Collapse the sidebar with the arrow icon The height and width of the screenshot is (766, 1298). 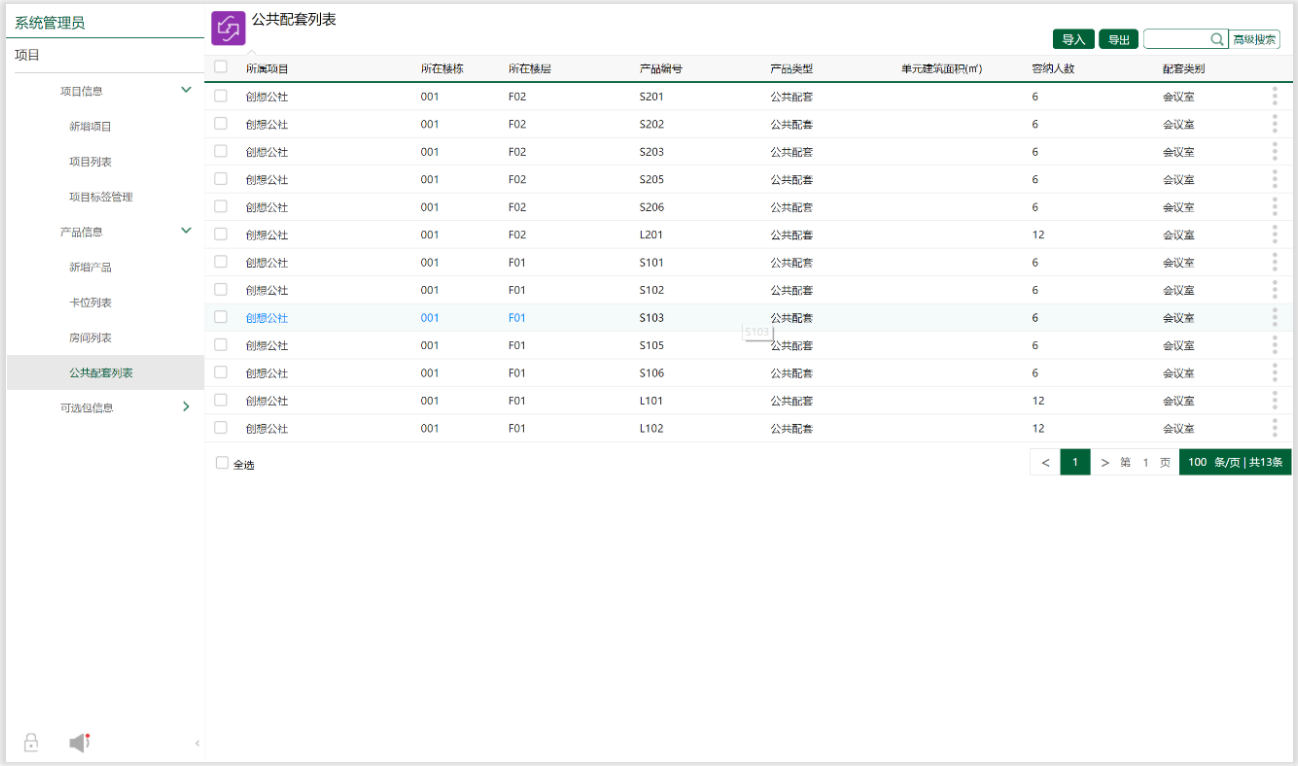point(197,743)
